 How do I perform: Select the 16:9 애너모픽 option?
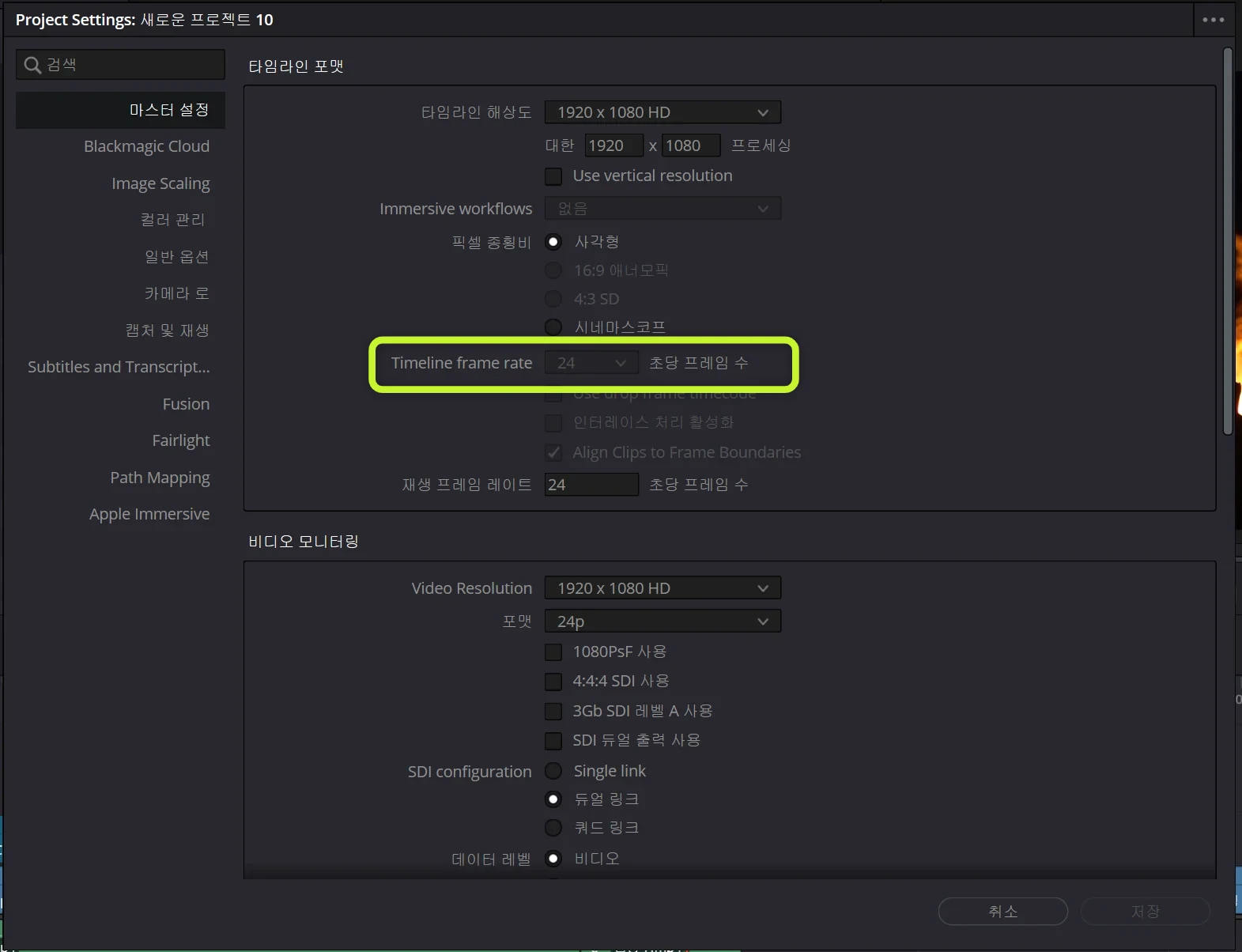click(553, 270)
